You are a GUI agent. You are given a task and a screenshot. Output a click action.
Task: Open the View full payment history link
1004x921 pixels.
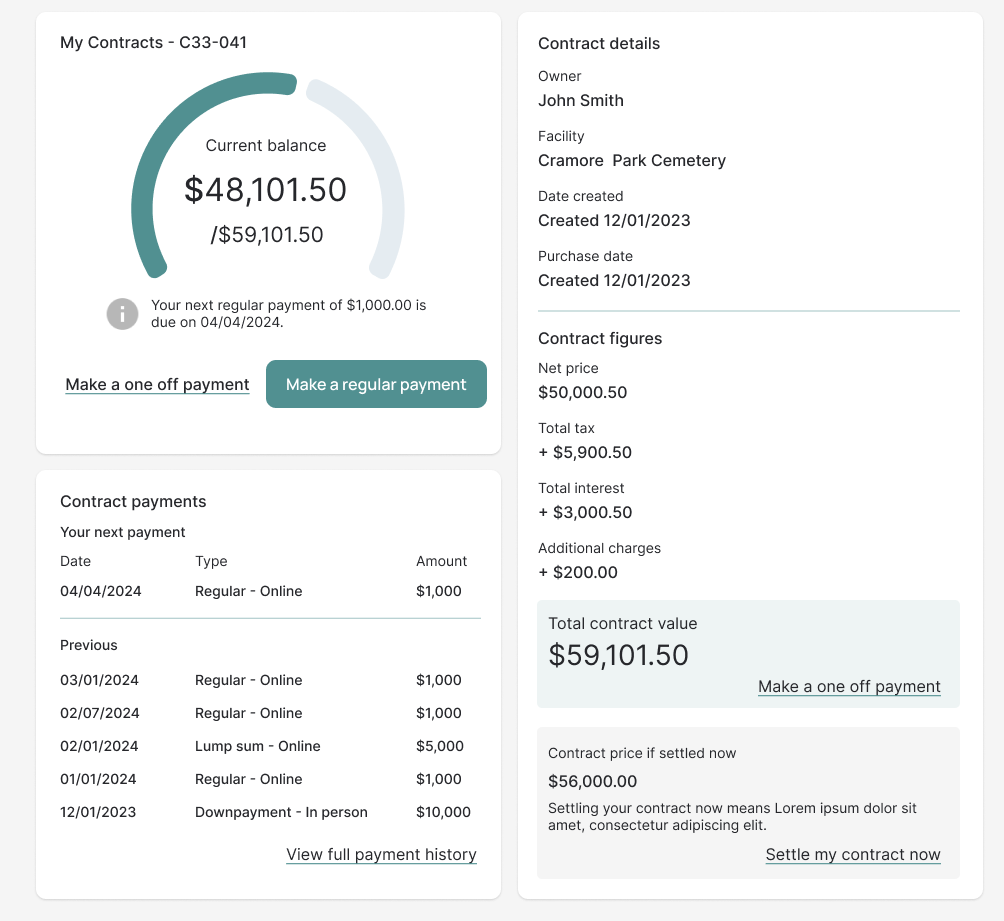(381, 854)
